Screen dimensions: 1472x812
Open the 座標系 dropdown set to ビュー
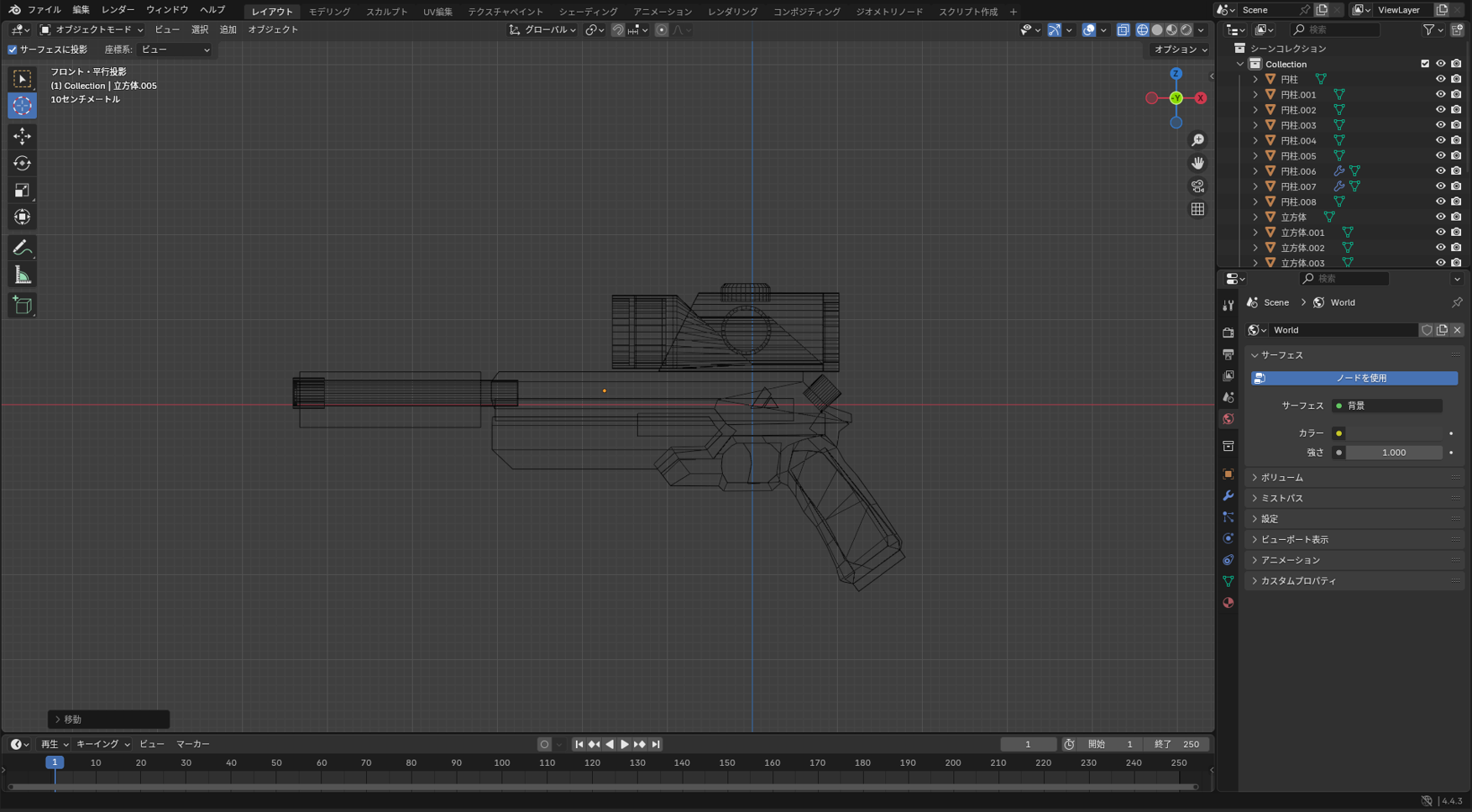[x=172, y=50]
